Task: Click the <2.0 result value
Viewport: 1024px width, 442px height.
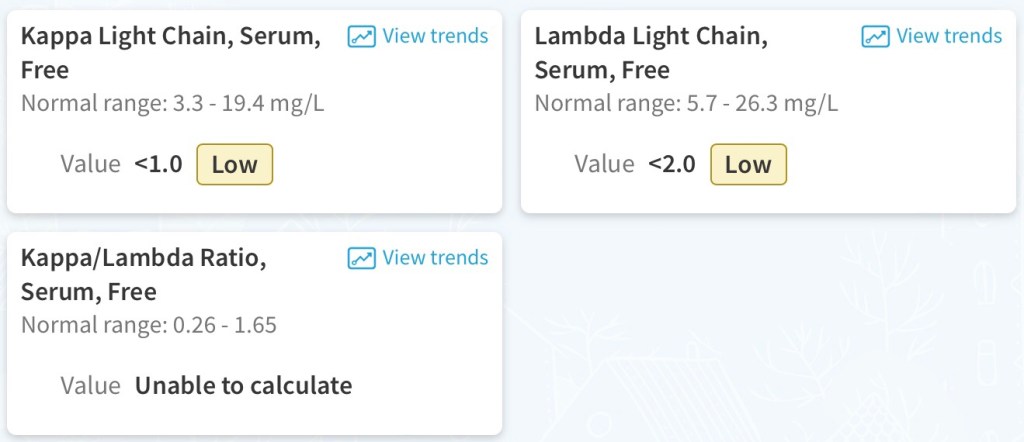Action: coord(672,164)
